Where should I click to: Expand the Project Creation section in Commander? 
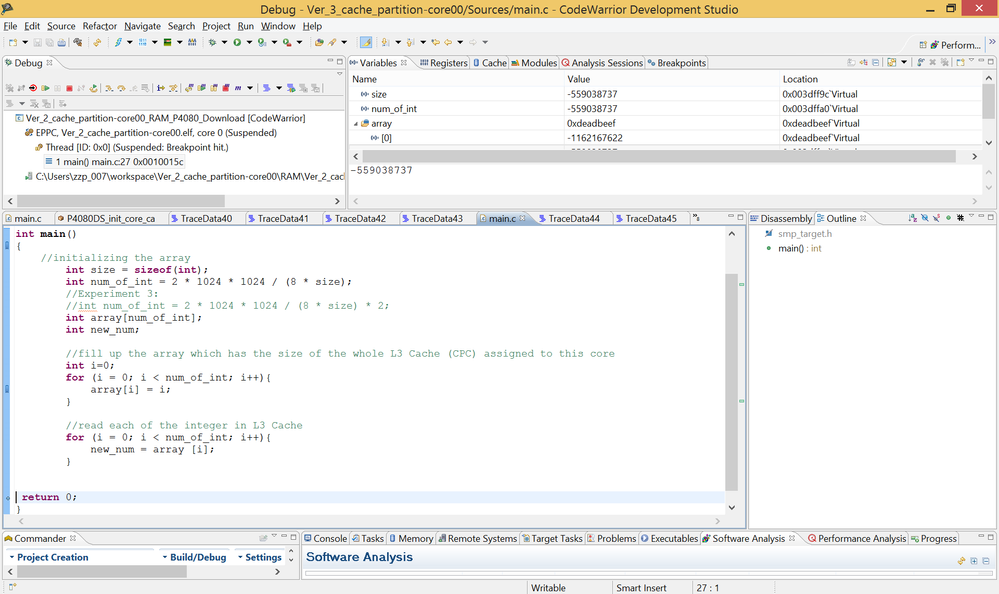click(x=52, y=557)
